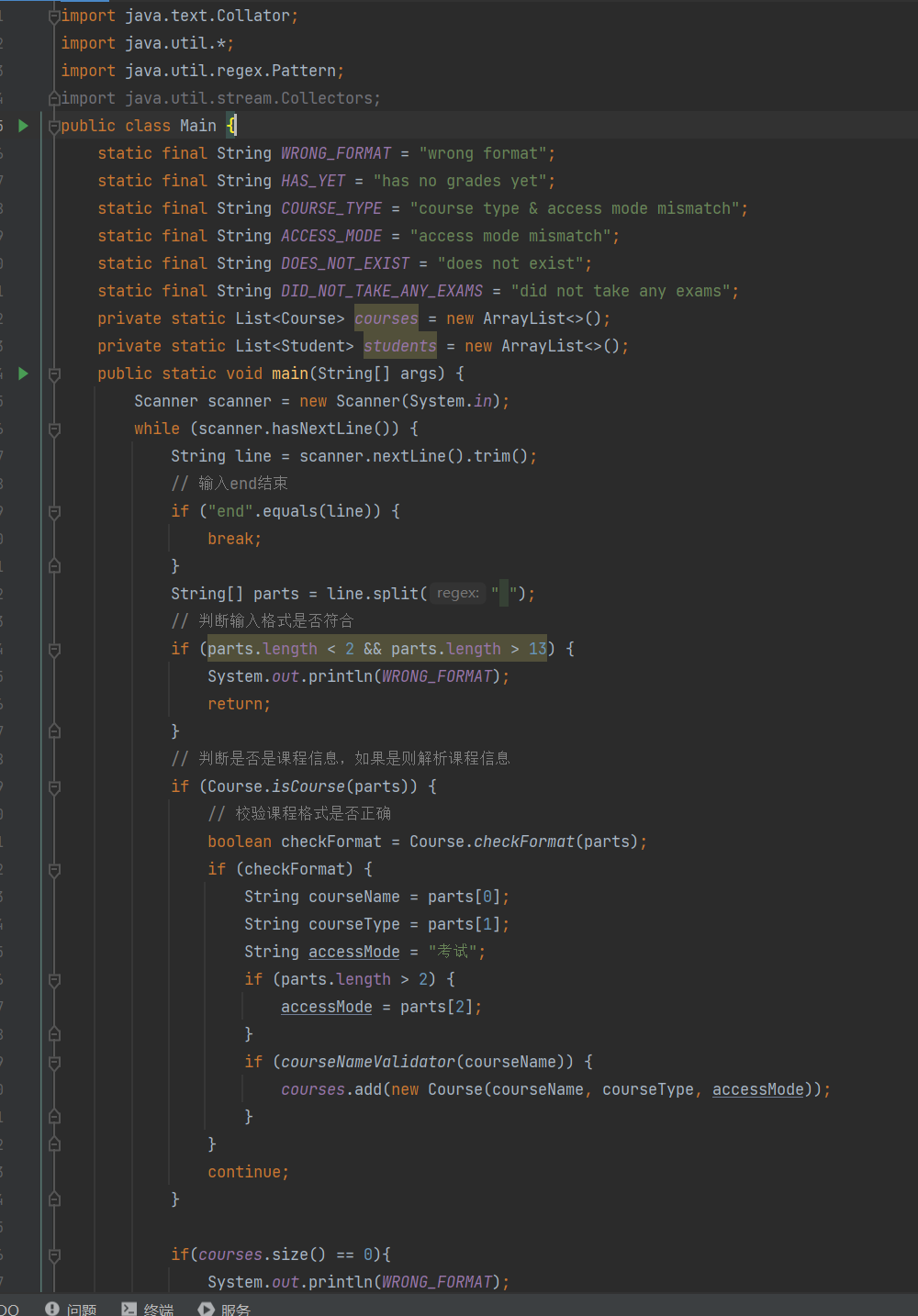Click the DID_NOT_TAKE_ANY_EXAMS constant name
This screenshot has height=1316, width=918.
coord(382,291)
